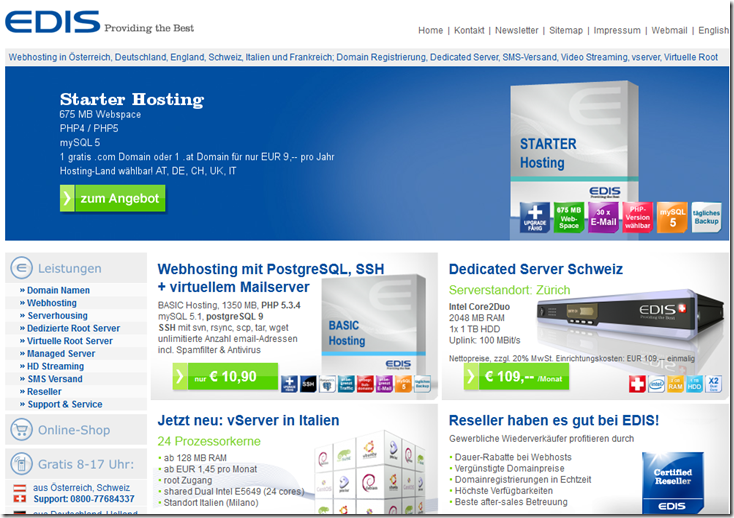Click Jetzt neu: vServer in Italien headline
This screenshot has height=518, width=734.
[x=248, y=420]
